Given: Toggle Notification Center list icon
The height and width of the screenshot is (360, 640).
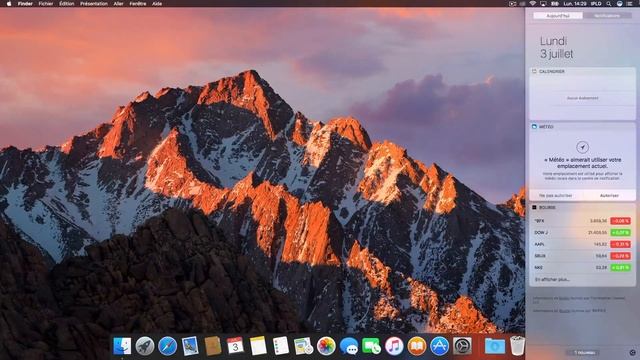Looking at the screenshot, I should pyautogui.click(x=630, y=4).
